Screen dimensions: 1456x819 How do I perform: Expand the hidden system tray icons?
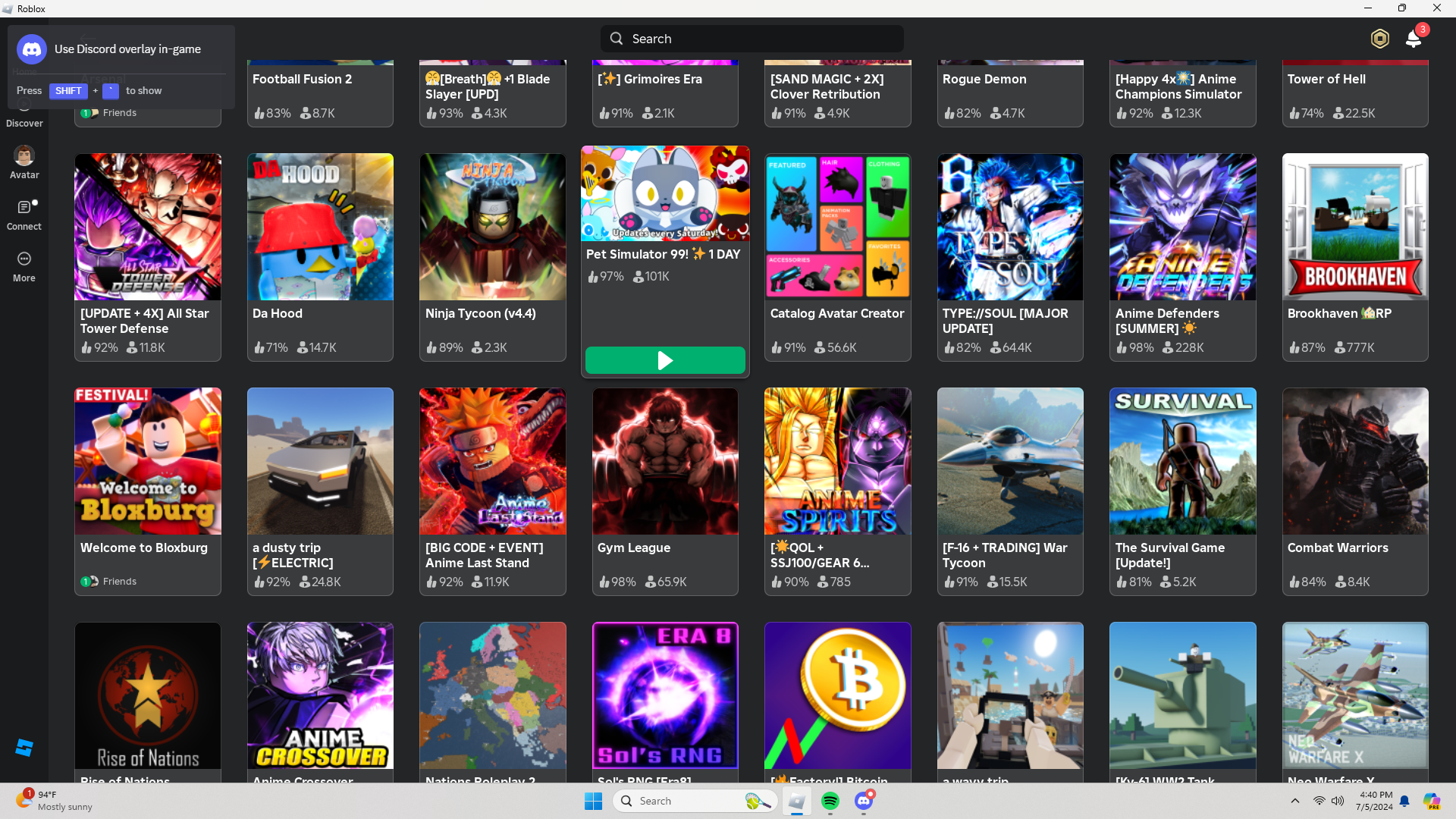pos(1295,801)
